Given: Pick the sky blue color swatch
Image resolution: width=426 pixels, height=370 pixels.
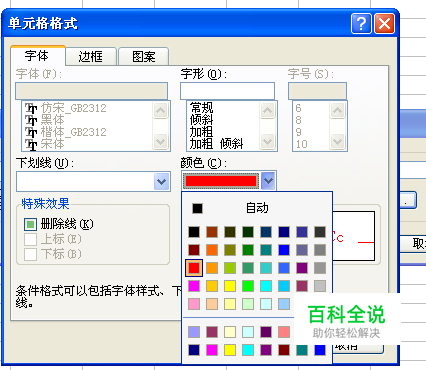Looking at the screenshot, I should [284, 286].
